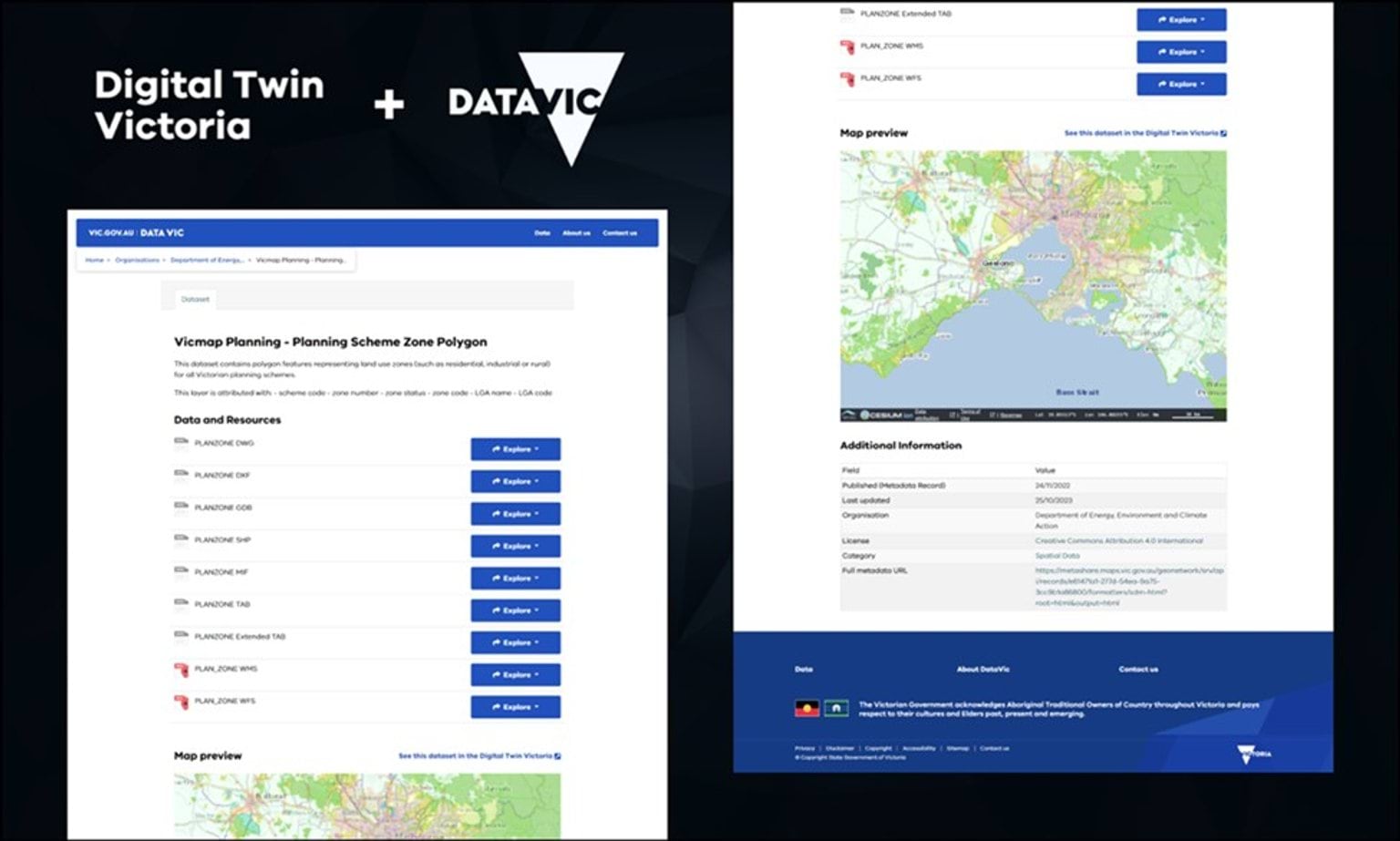Expand the Explore menu for PLANZONE DXF
The height and width of the screenshot is (841, 1400).
515,481
